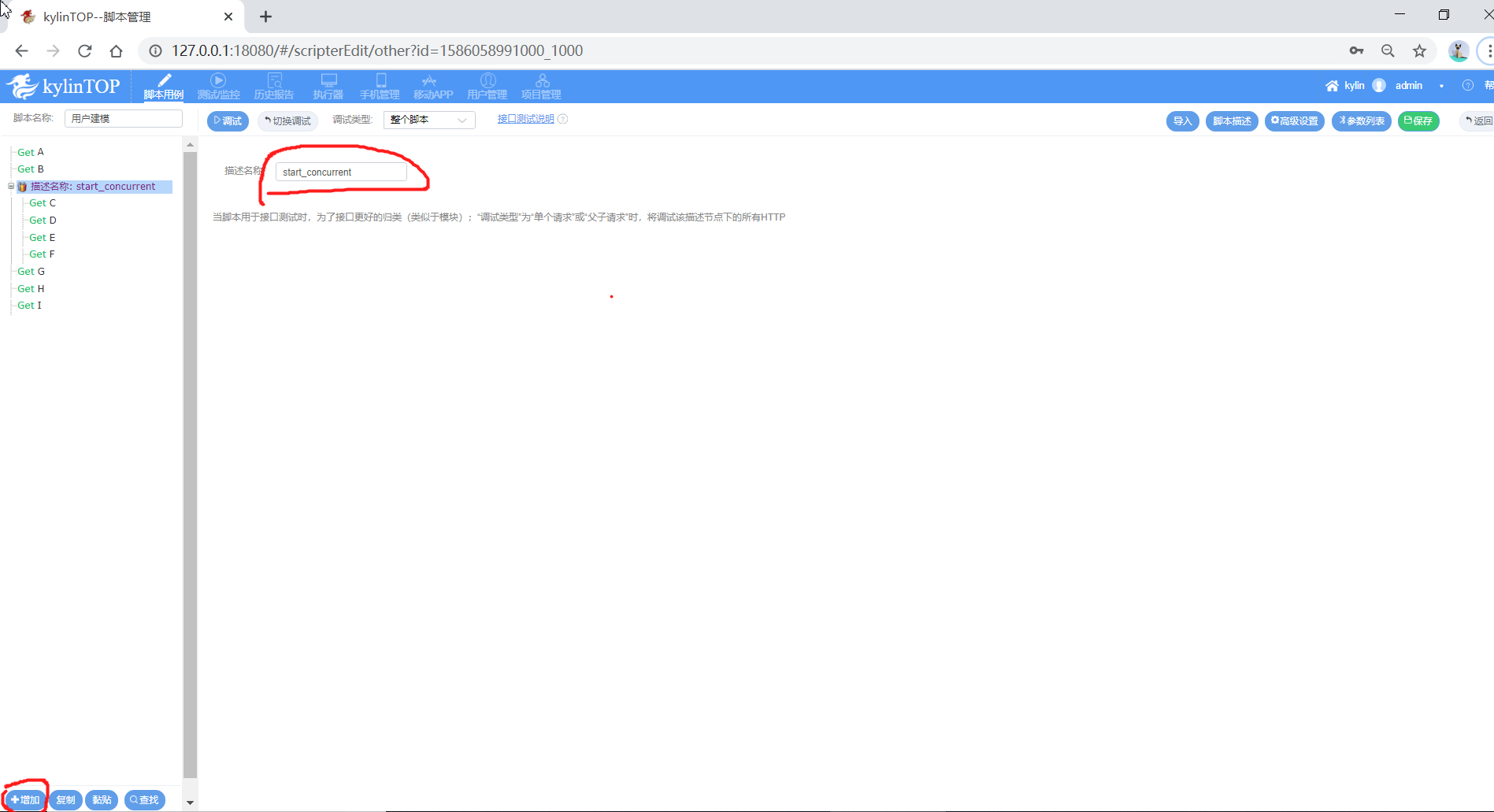Viewport: 1494px width, 812px height.
Task: Click the 查找 search button
Action: [145, 799]
